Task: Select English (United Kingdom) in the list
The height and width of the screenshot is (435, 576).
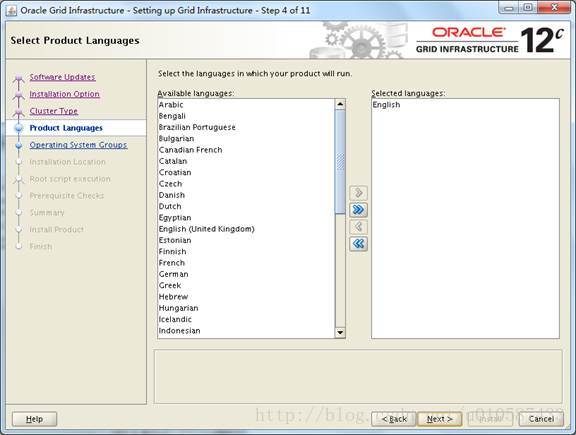Action: tap(246, 229)
